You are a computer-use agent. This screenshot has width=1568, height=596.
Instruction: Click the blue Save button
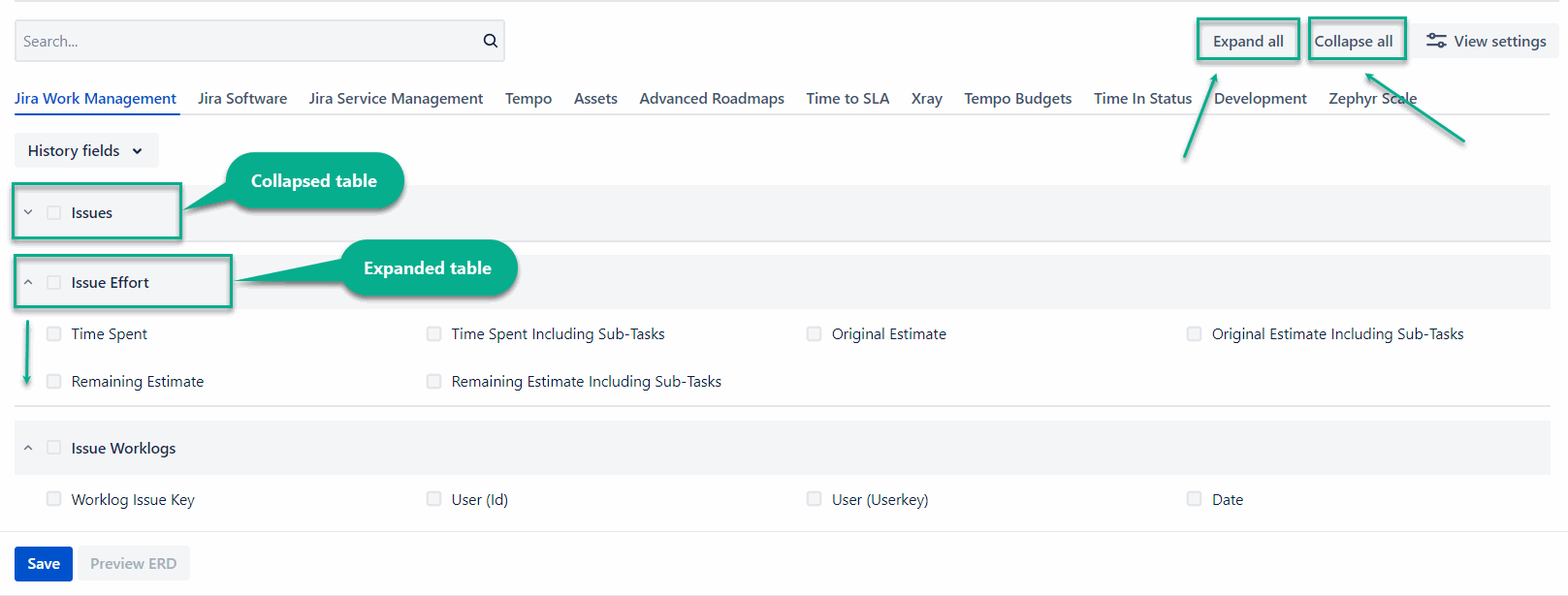[44, 563]
